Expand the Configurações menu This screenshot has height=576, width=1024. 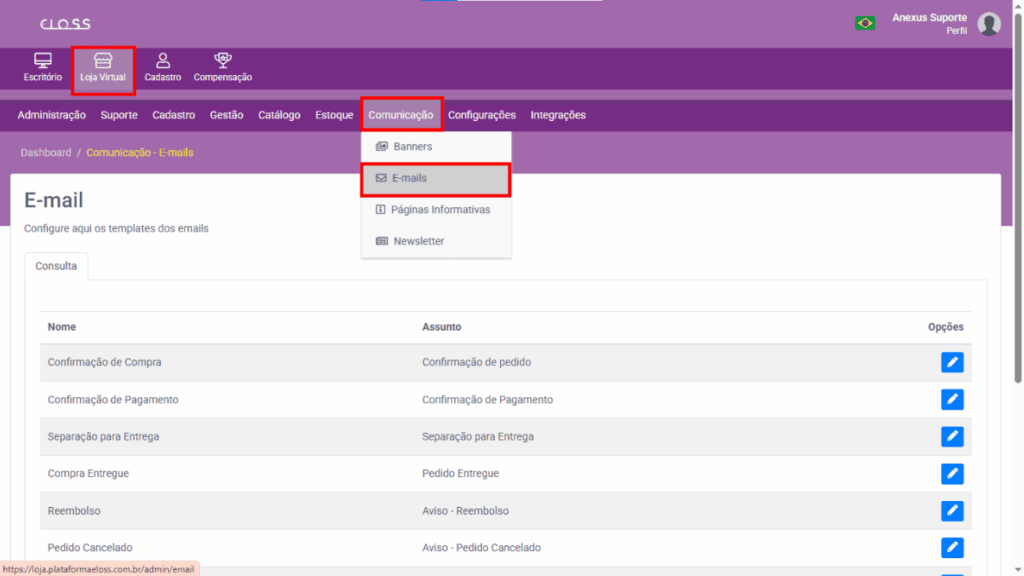481,115
